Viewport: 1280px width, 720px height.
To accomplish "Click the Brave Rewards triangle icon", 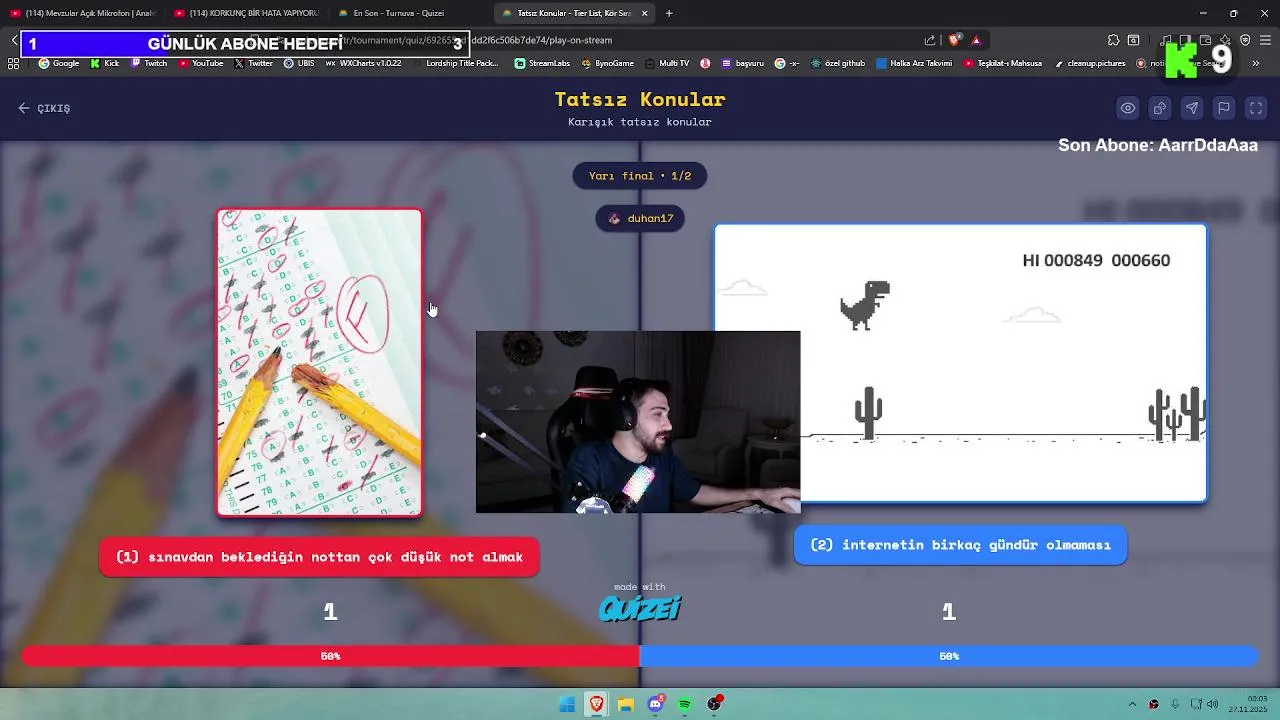I will [x=976, y=40].
